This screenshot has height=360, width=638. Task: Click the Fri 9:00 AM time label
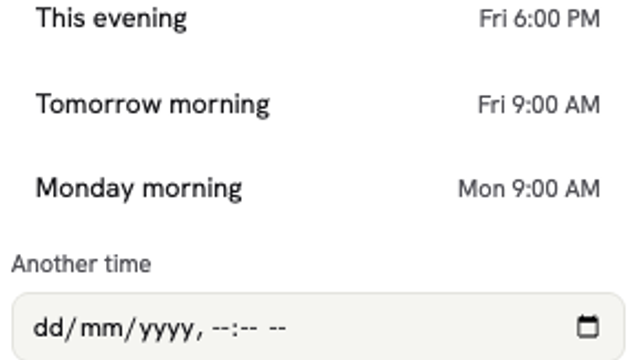pos(539,105)
